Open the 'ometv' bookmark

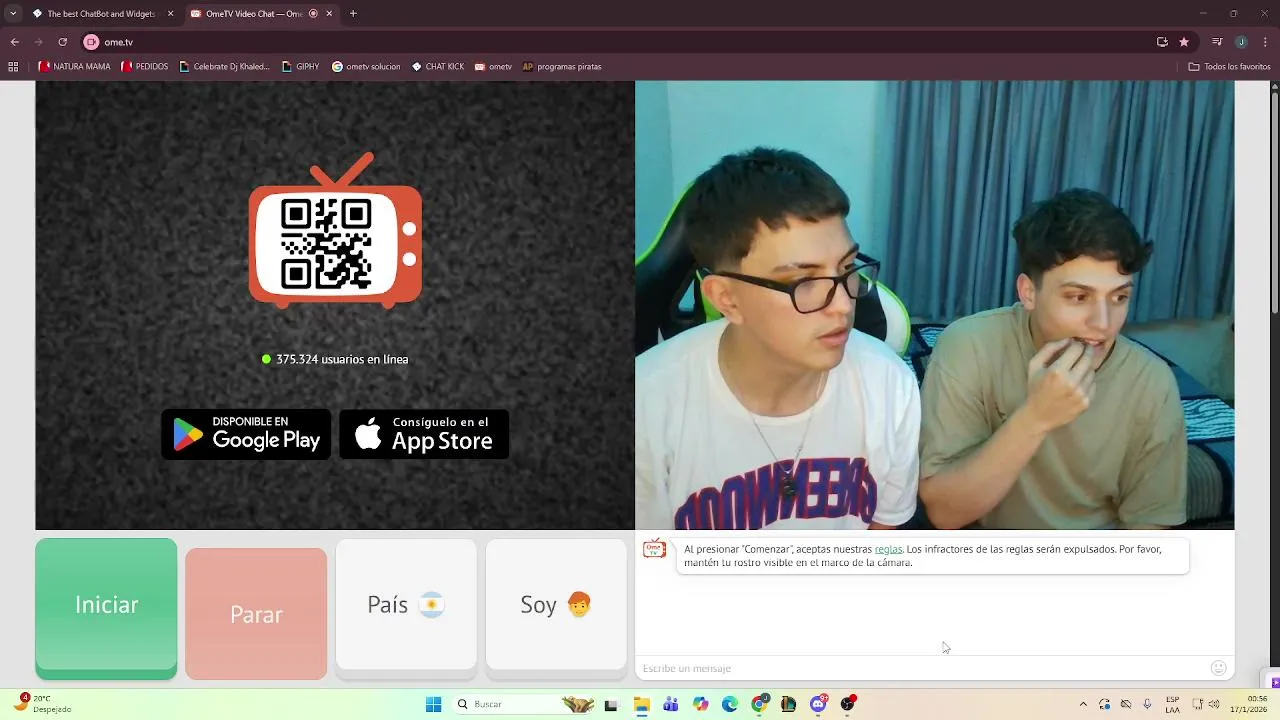click(493, 67)
